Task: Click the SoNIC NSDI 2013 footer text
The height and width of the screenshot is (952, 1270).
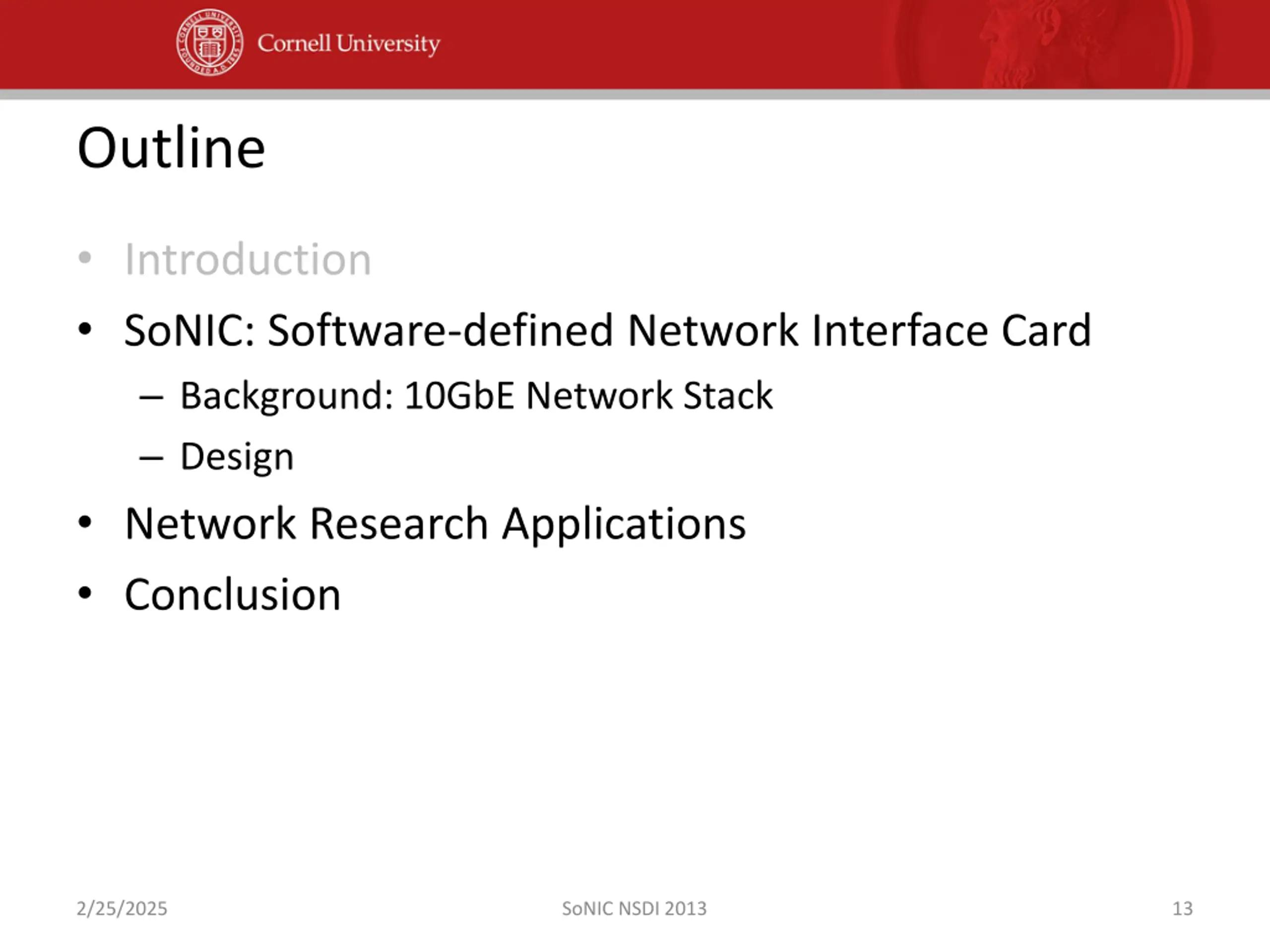Action: pos(635,908)
